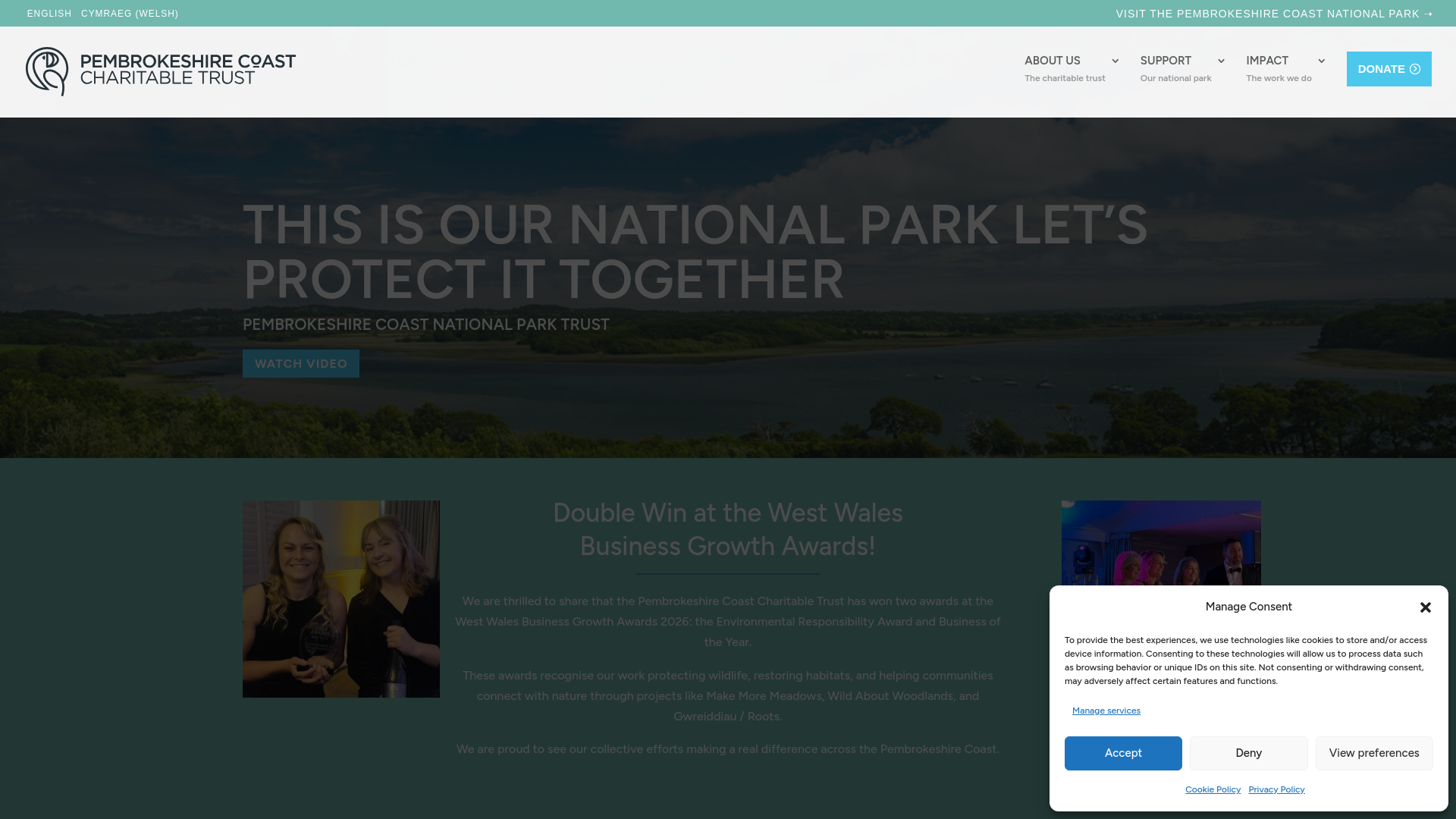Switch language to Cymraeg (Welsh)

[x=130, y=14]
